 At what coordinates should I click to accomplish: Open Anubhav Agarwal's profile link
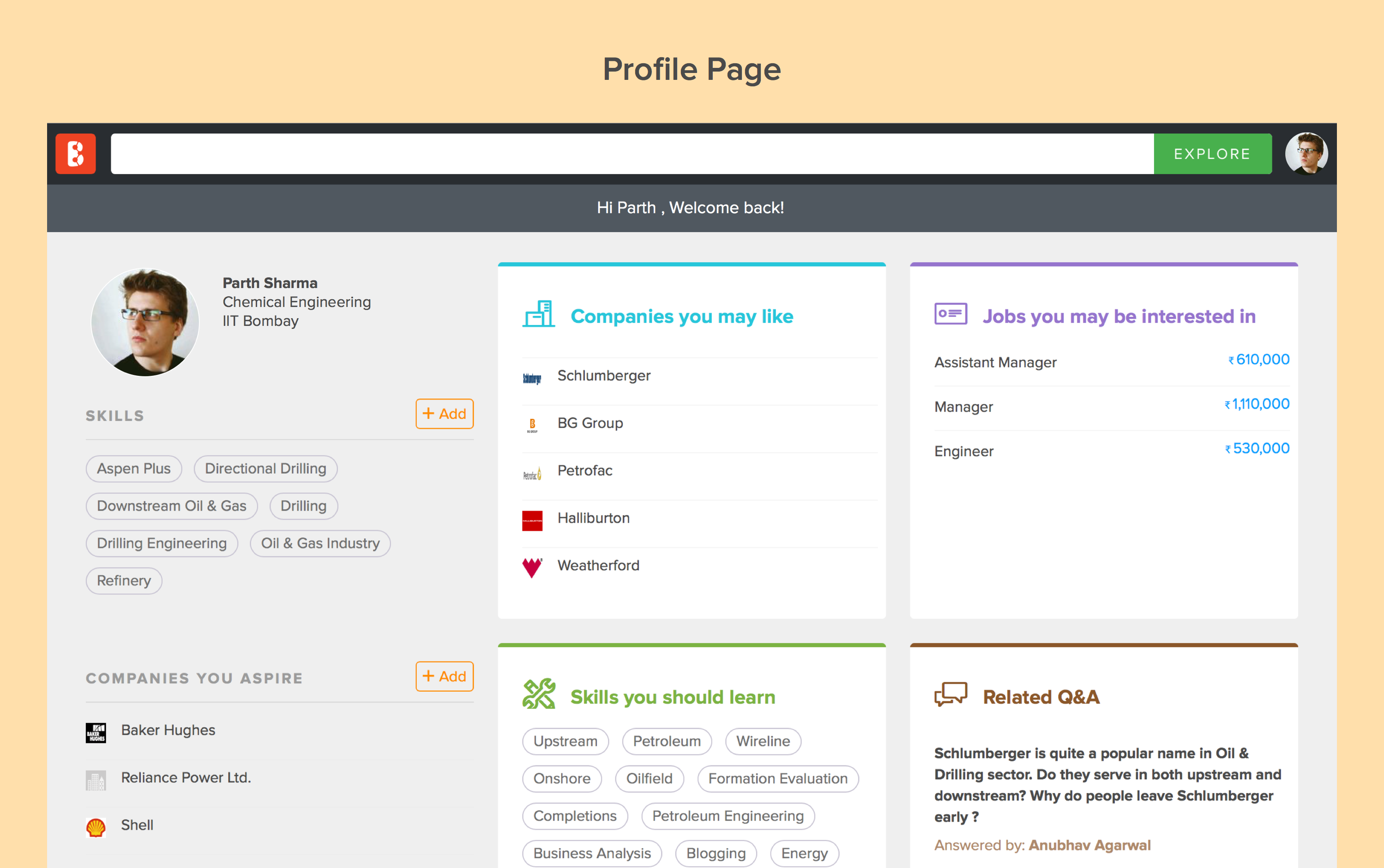pyautogui.click(x=1089, y=846)
